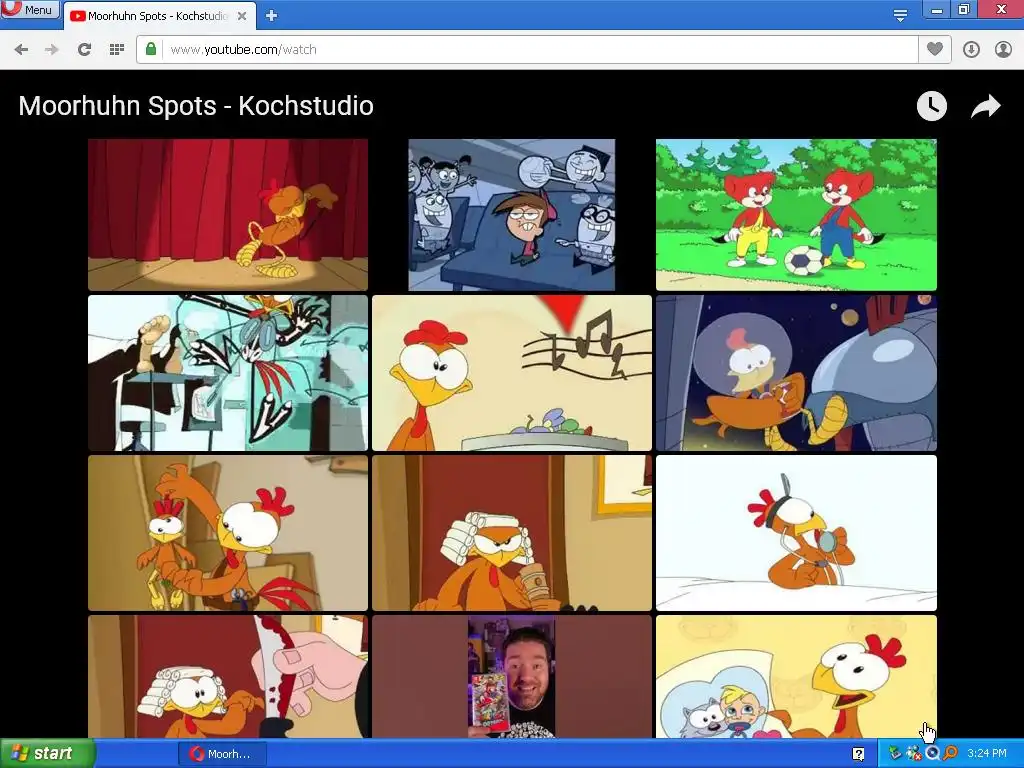Switch to Moorh... taskbar window button

(222, 754)
